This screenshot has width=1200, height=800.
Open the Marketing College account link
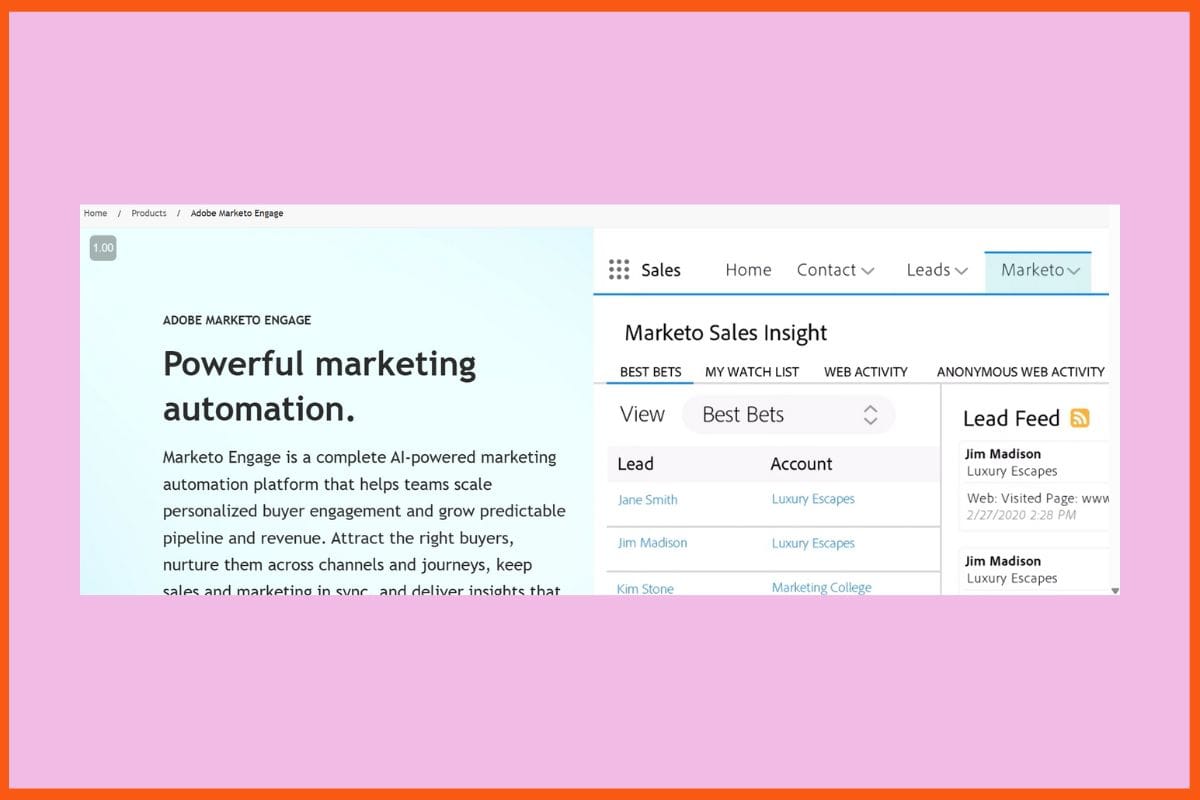pyautogui.click(x=821, y=587)
